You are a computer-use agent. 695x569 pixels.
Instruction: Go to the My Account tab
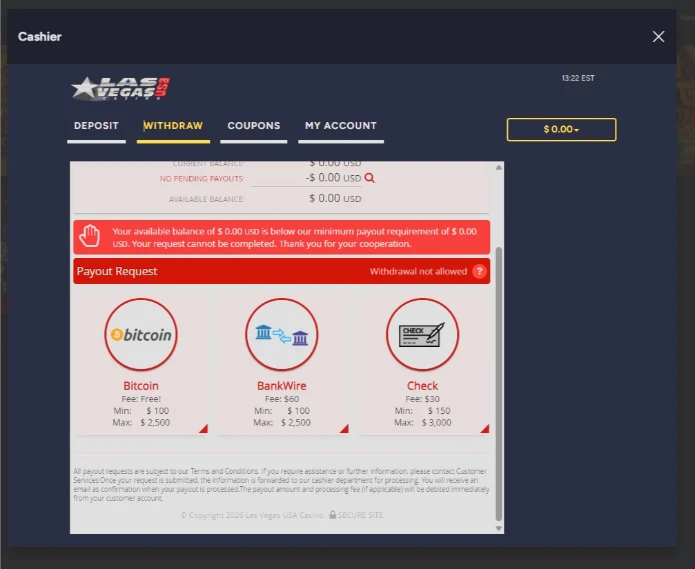(340, 126)
